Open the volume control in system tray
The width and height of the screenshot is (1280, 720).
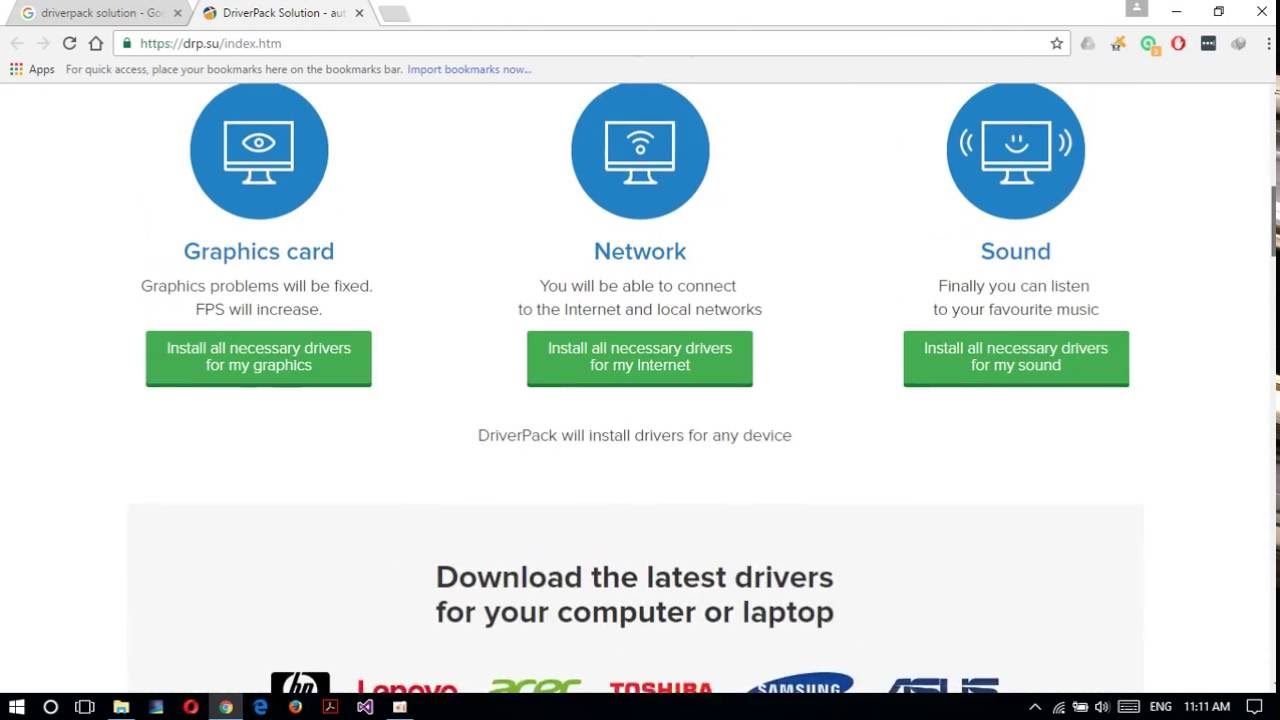point(1103,707)
